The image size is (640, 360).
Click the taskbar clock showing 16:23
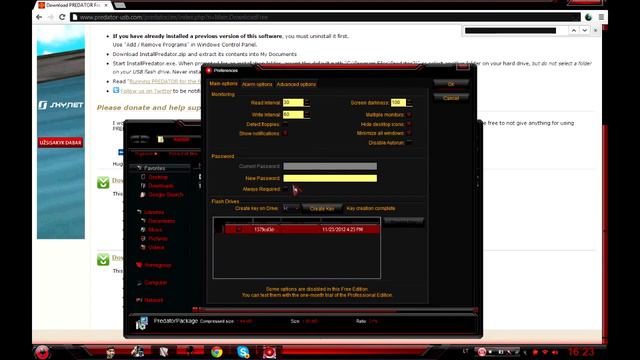tap(581, 352)
